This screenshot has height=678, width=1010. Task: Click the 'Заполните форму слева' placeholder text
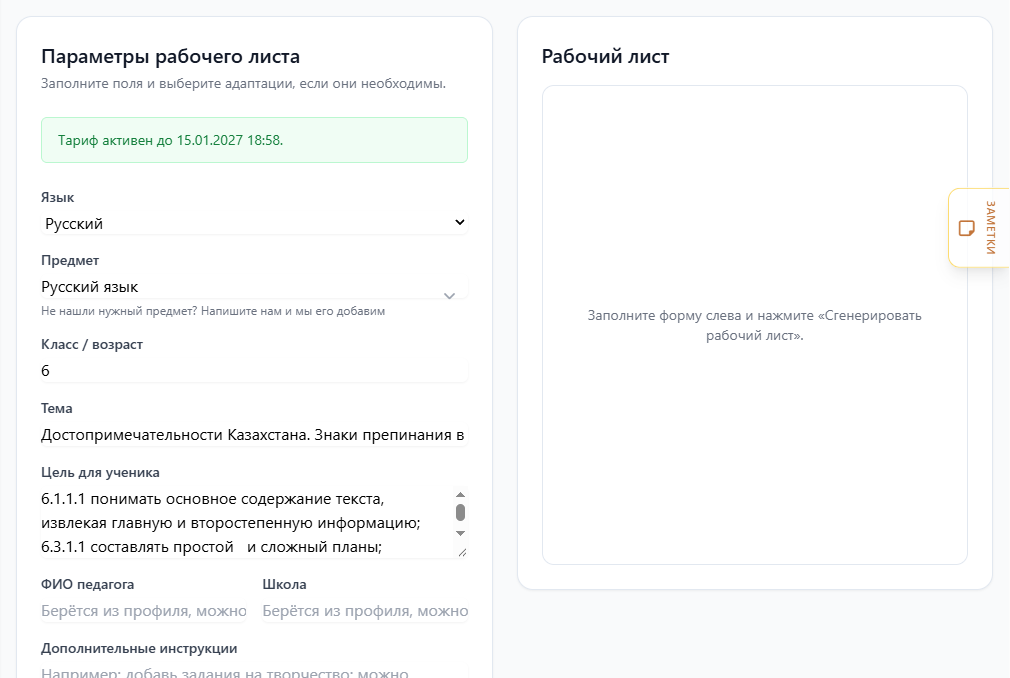(754, 325)
